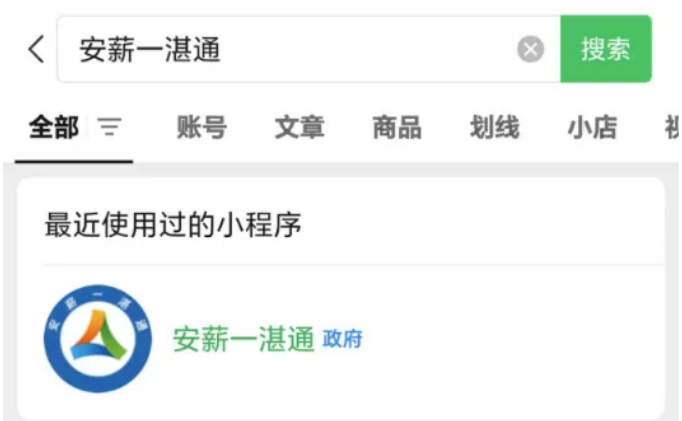Tap the white results card background below the logo
This screenshot has height=421, width=682.
(341, 407)
